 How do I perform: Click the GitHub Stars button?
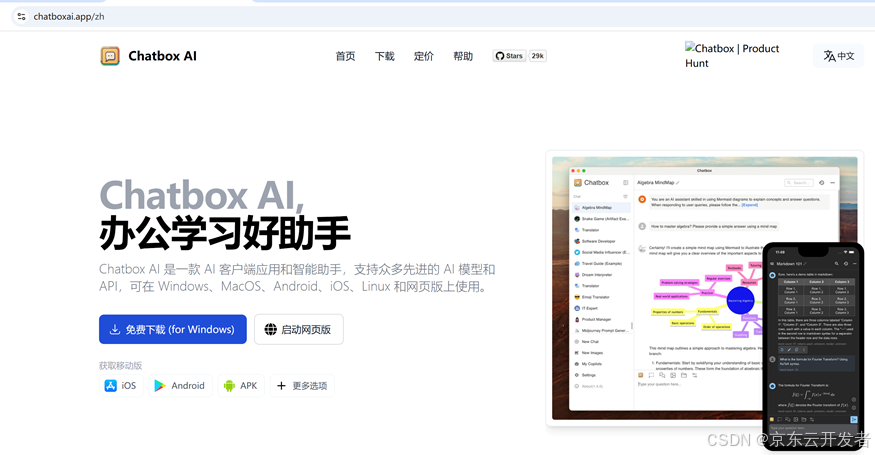509,56
